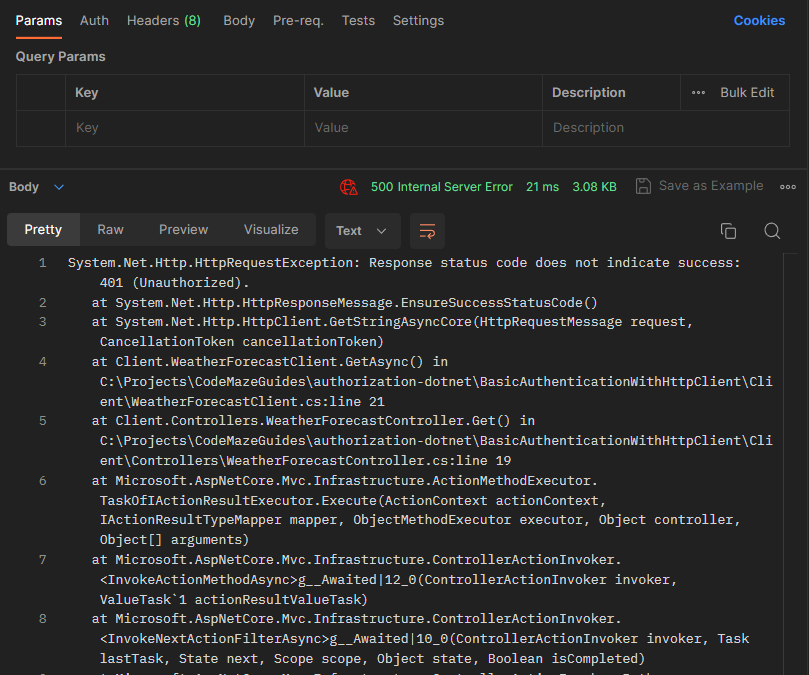The image size is (809, 675).
Task: Click the network globe error icon
Action: click(348, 187)
